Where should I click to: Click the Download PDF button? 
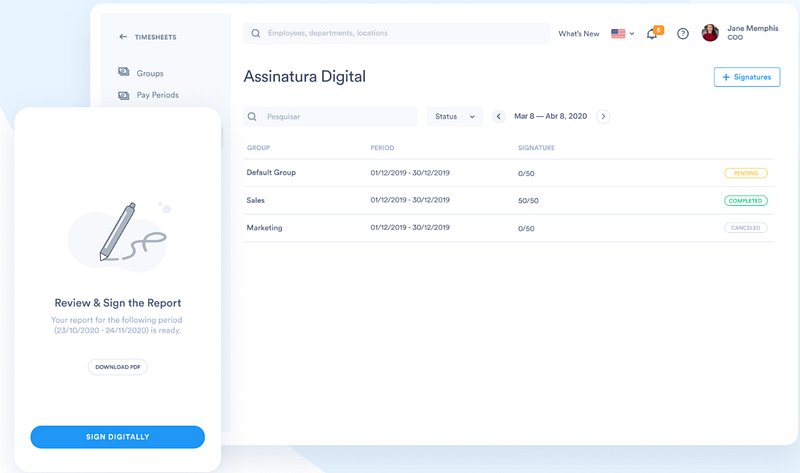pos(117,367)
